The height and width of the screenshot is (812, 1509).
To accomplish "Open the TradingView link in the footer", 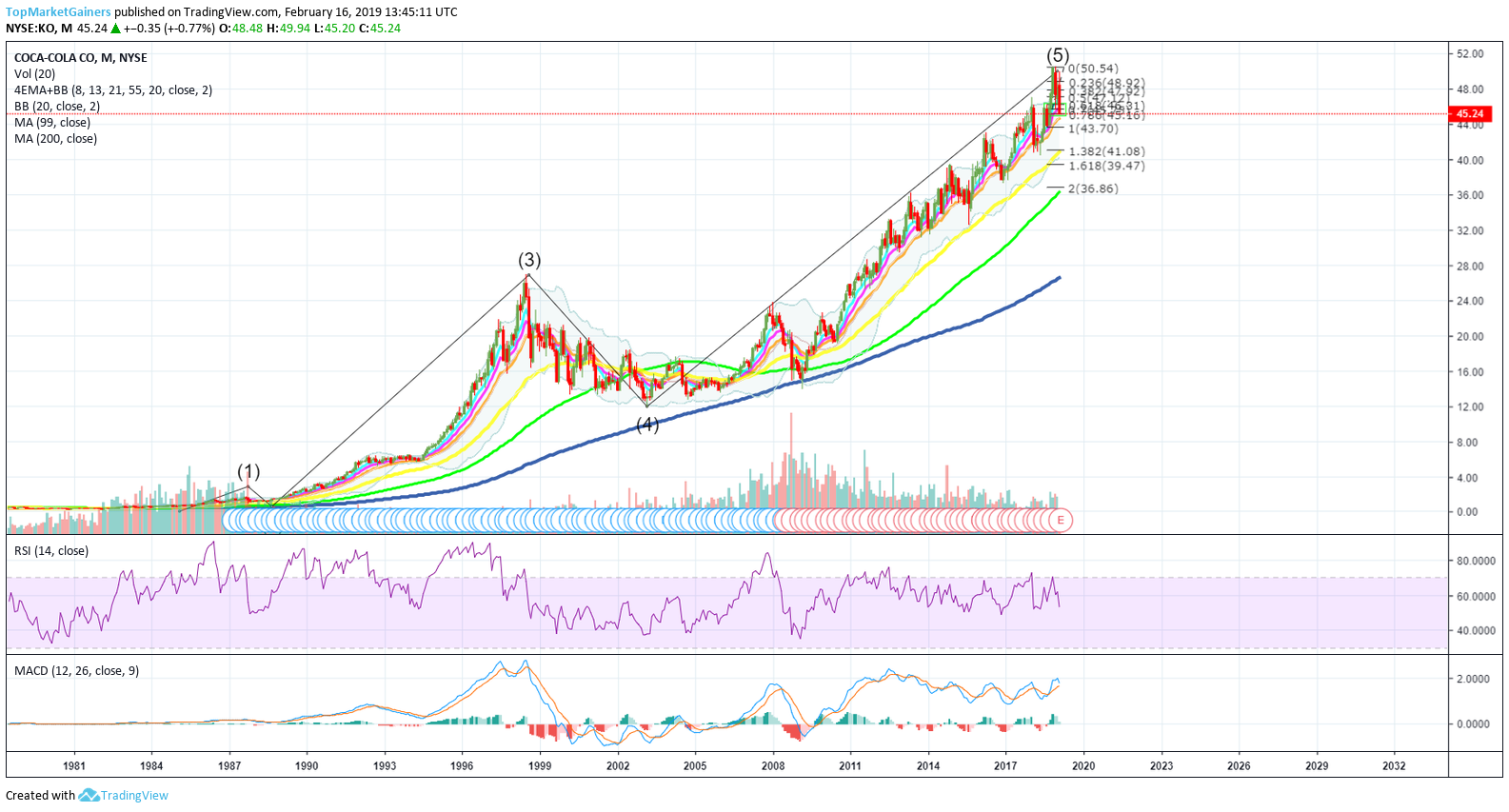I will coord(134,796).
